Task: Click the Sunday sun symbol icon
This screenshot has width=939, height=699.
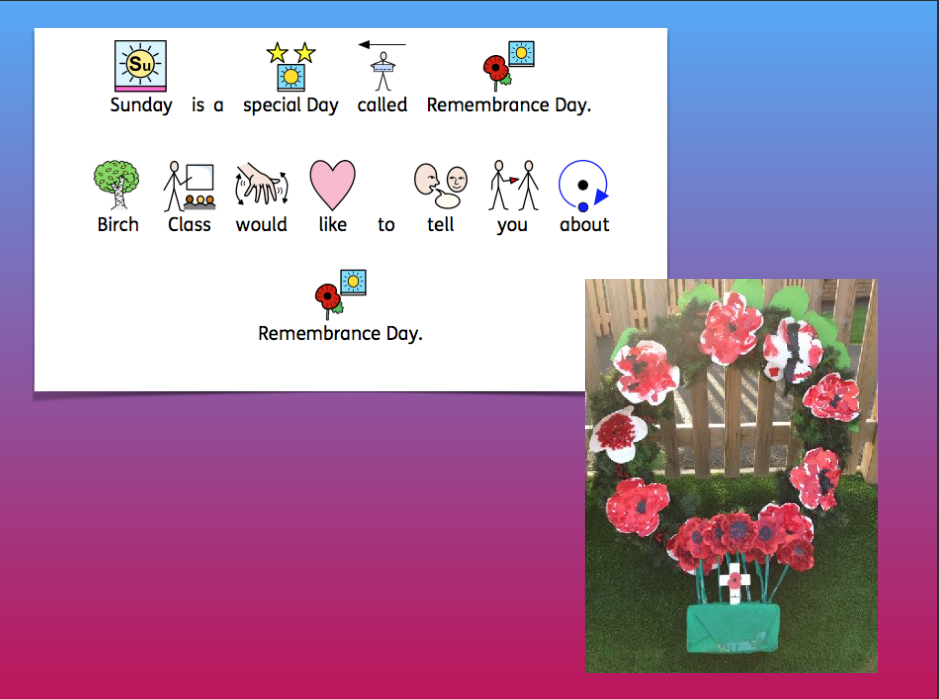Action: [140, 65]
